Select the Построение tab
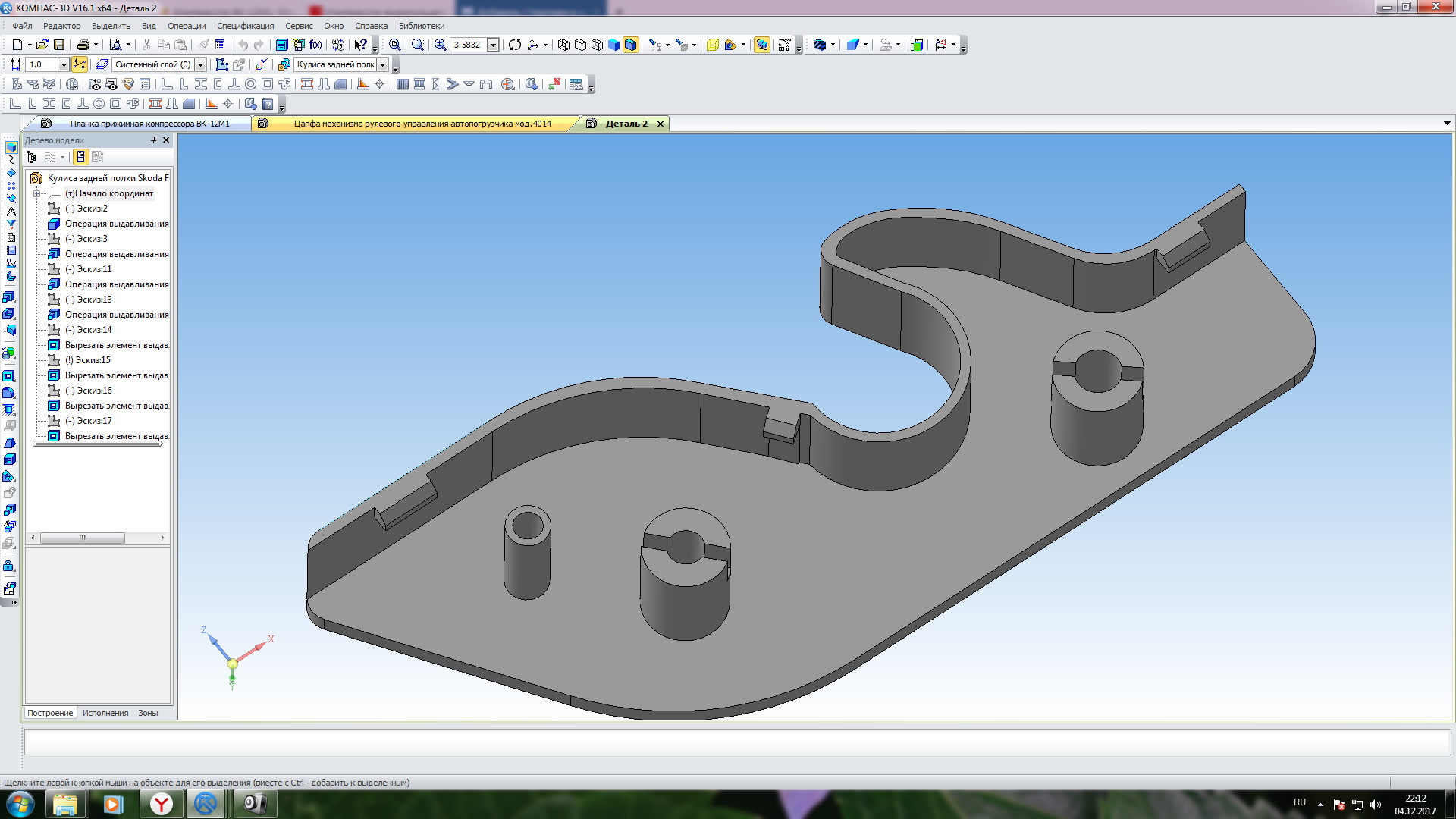 [x=50, y=713]
